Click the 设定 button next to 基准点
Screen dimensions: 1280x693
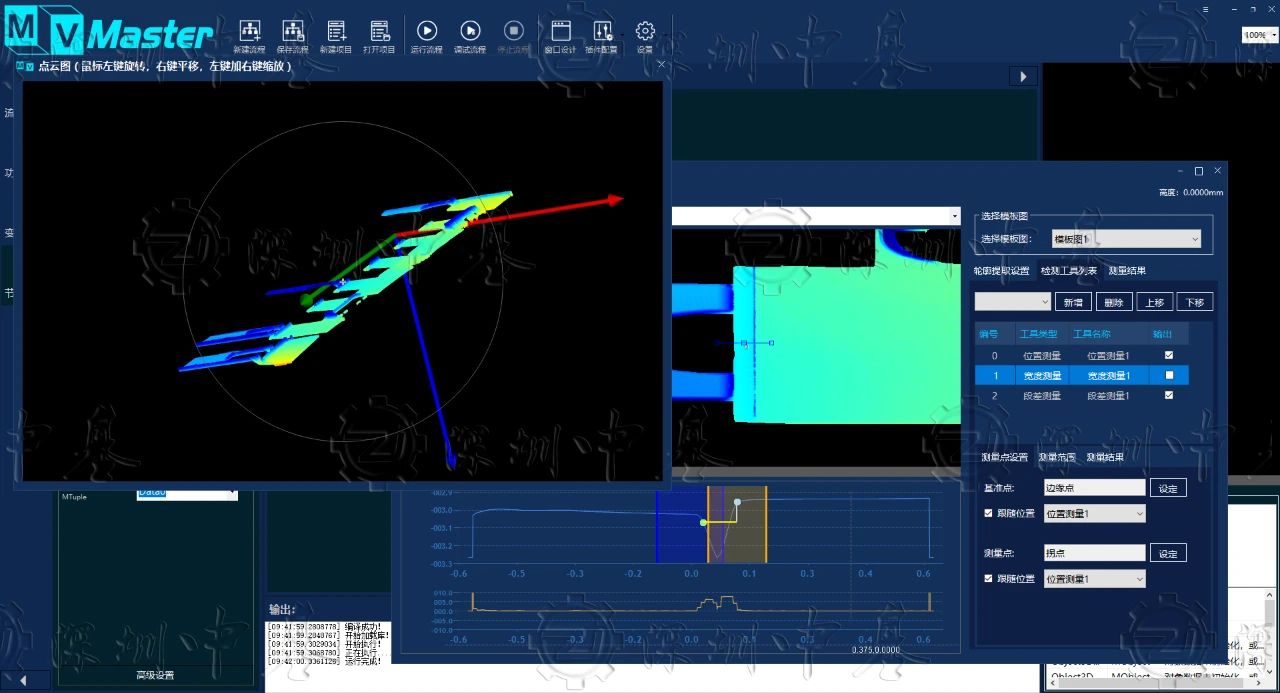coord(1167,488)
